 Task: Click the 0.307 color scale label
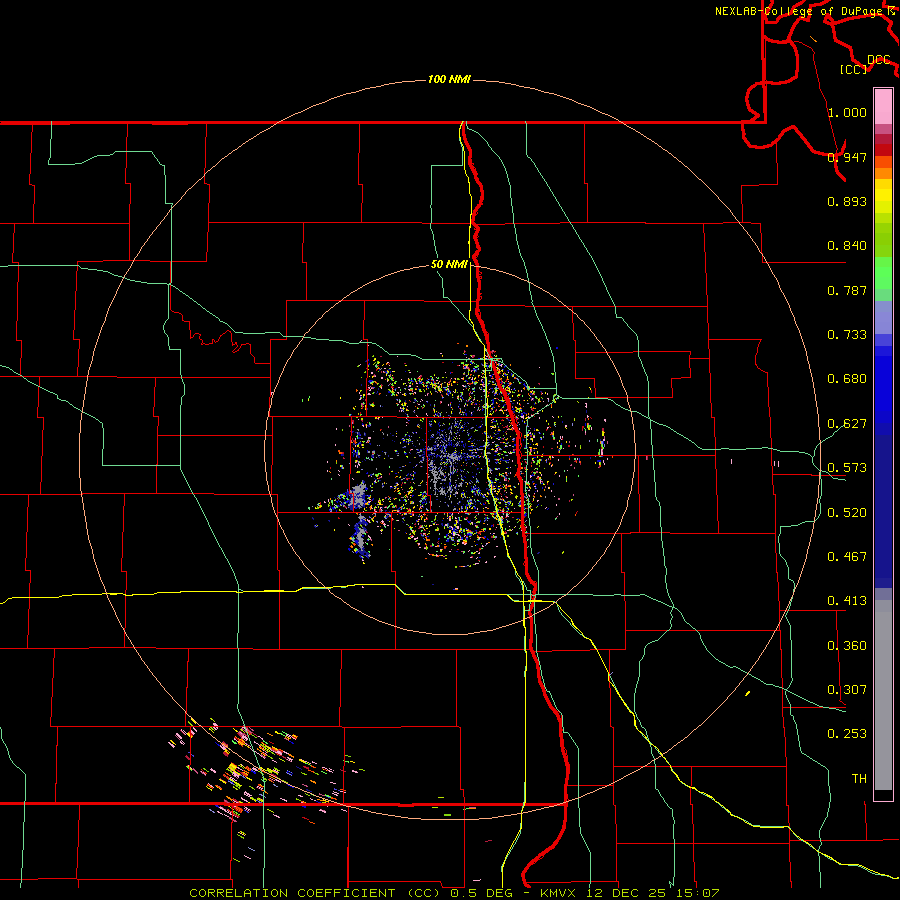(847, 689)
